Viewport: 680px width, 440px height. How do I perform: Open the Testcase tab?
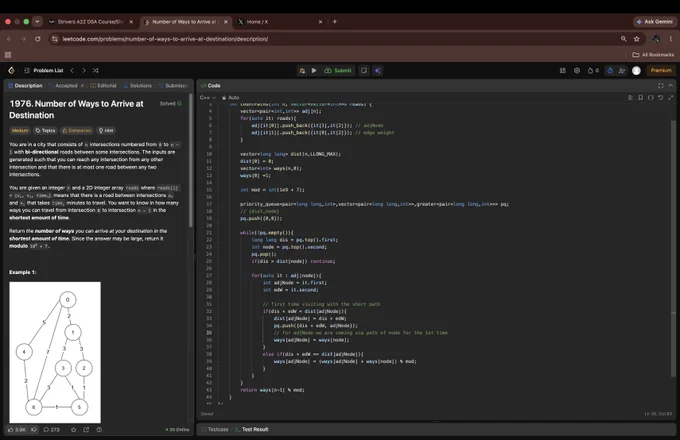point(215,429)
